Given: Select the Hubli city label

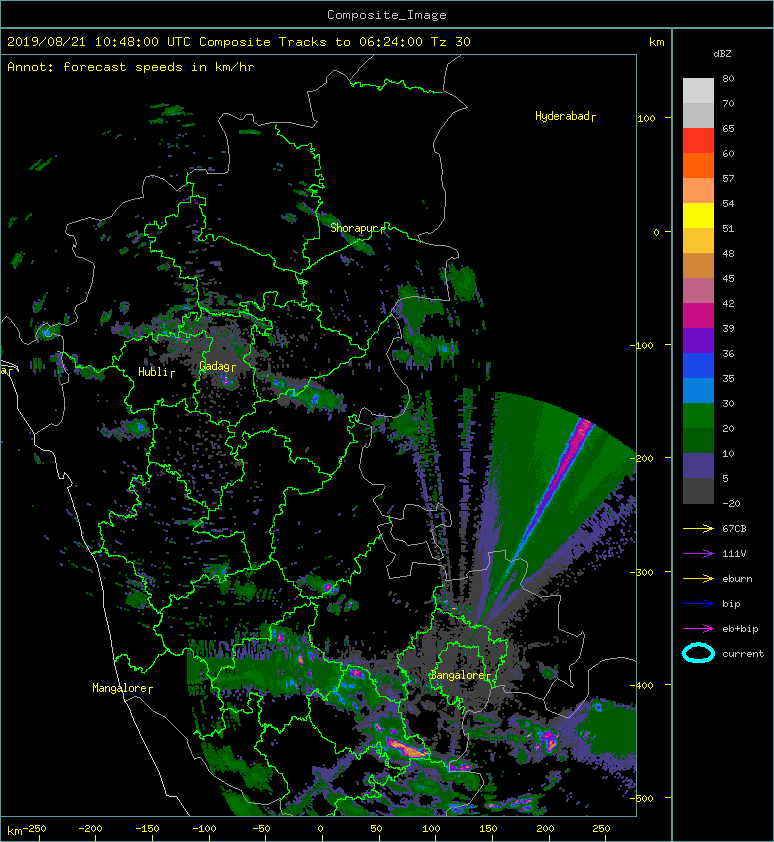Looking at the screenshot, I should [156, 372].
